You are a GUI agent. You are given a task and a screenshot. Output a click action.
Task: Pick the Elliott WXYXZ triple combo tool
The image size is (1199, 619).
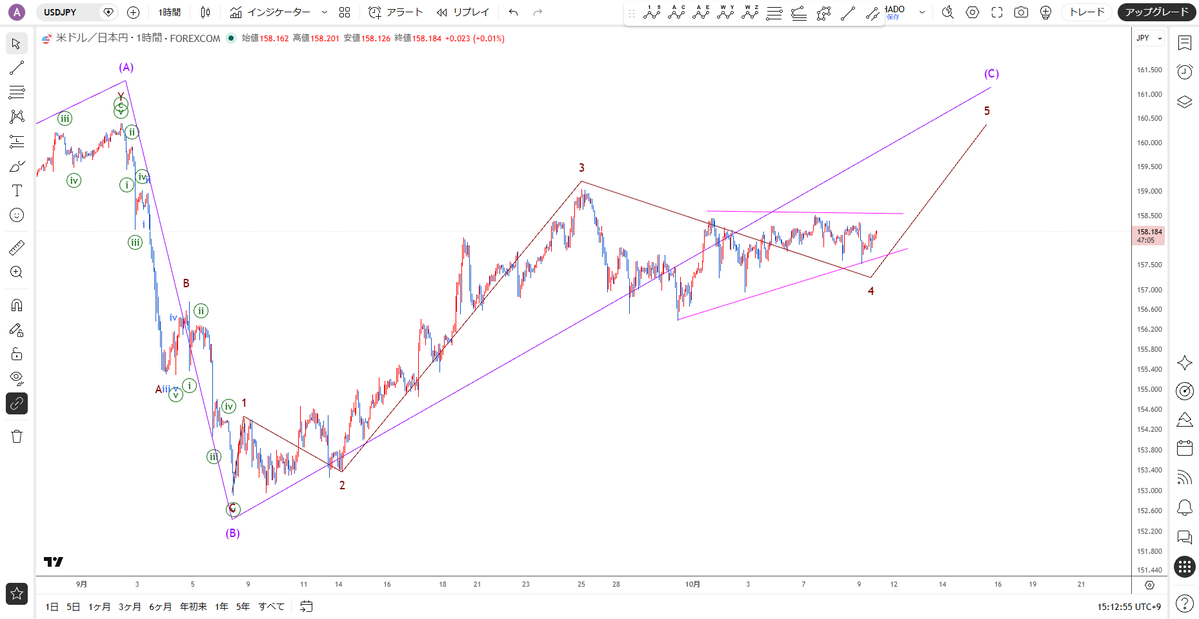pos(750,12)
